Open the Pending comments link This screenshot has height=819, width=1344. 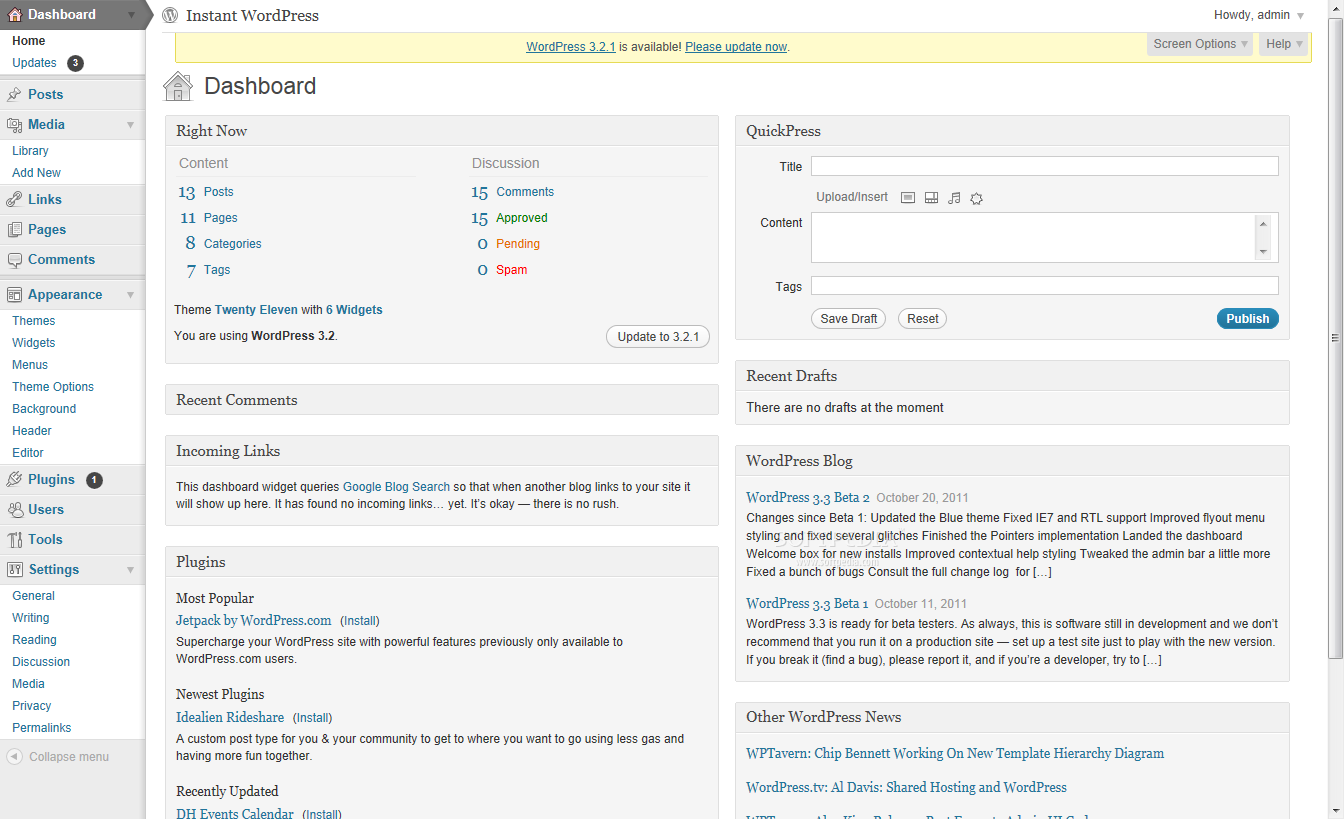click(x=518, y=244)
